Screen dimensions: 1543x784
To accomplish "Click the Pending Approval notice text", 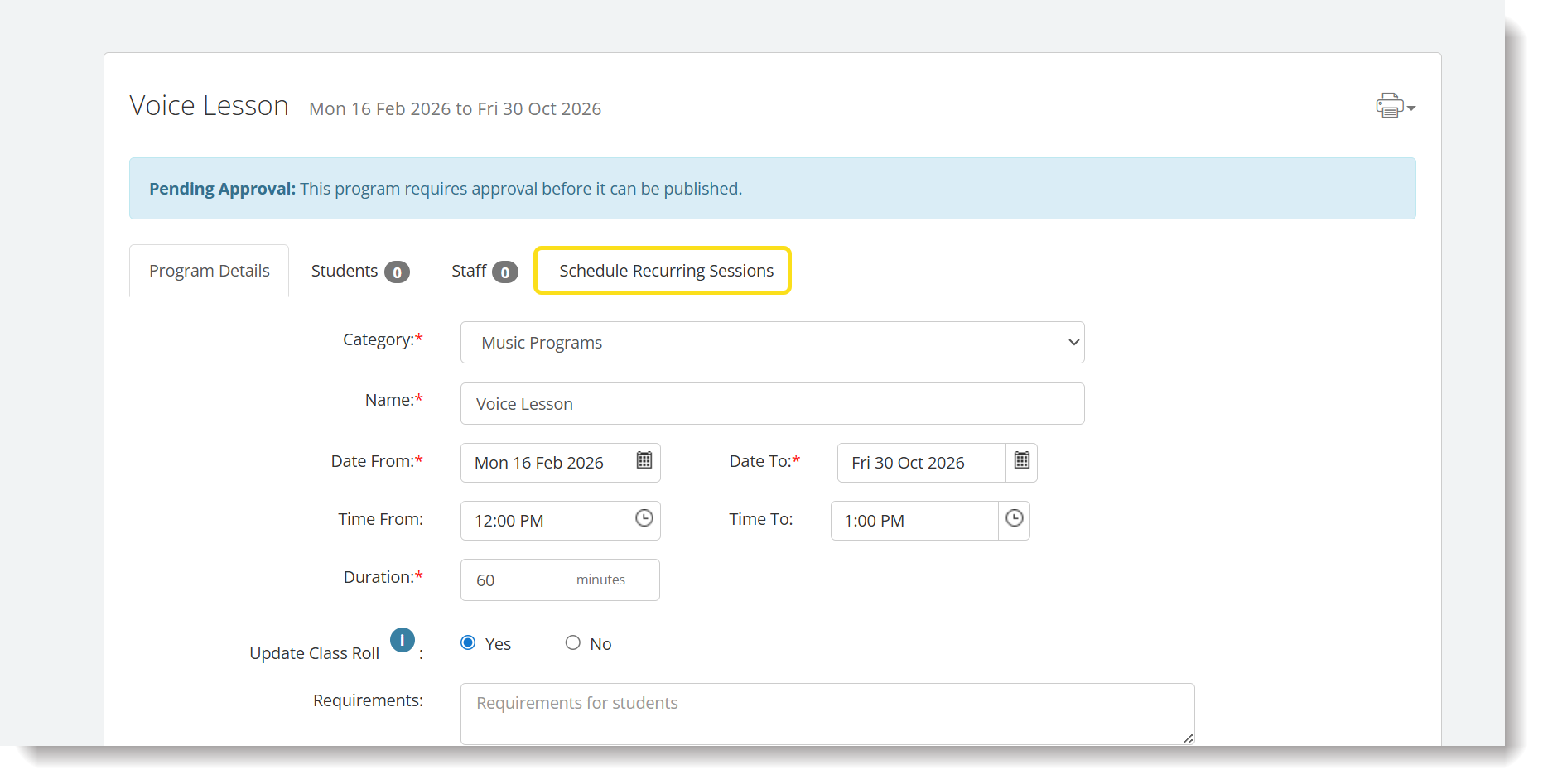I will (446, 189).
